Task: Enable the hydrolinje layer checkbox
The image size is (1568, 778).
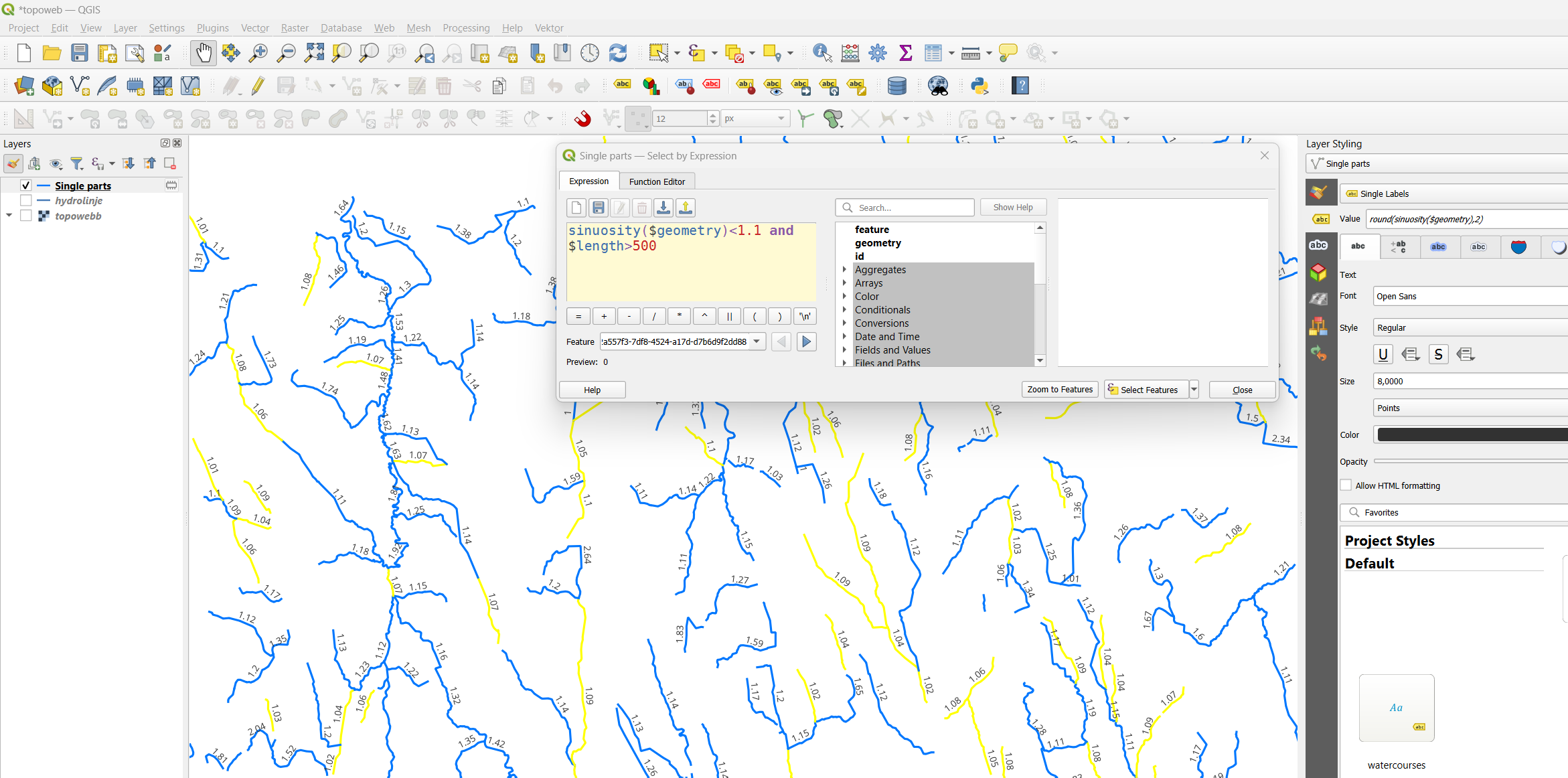Action: (x=26, y=200)
